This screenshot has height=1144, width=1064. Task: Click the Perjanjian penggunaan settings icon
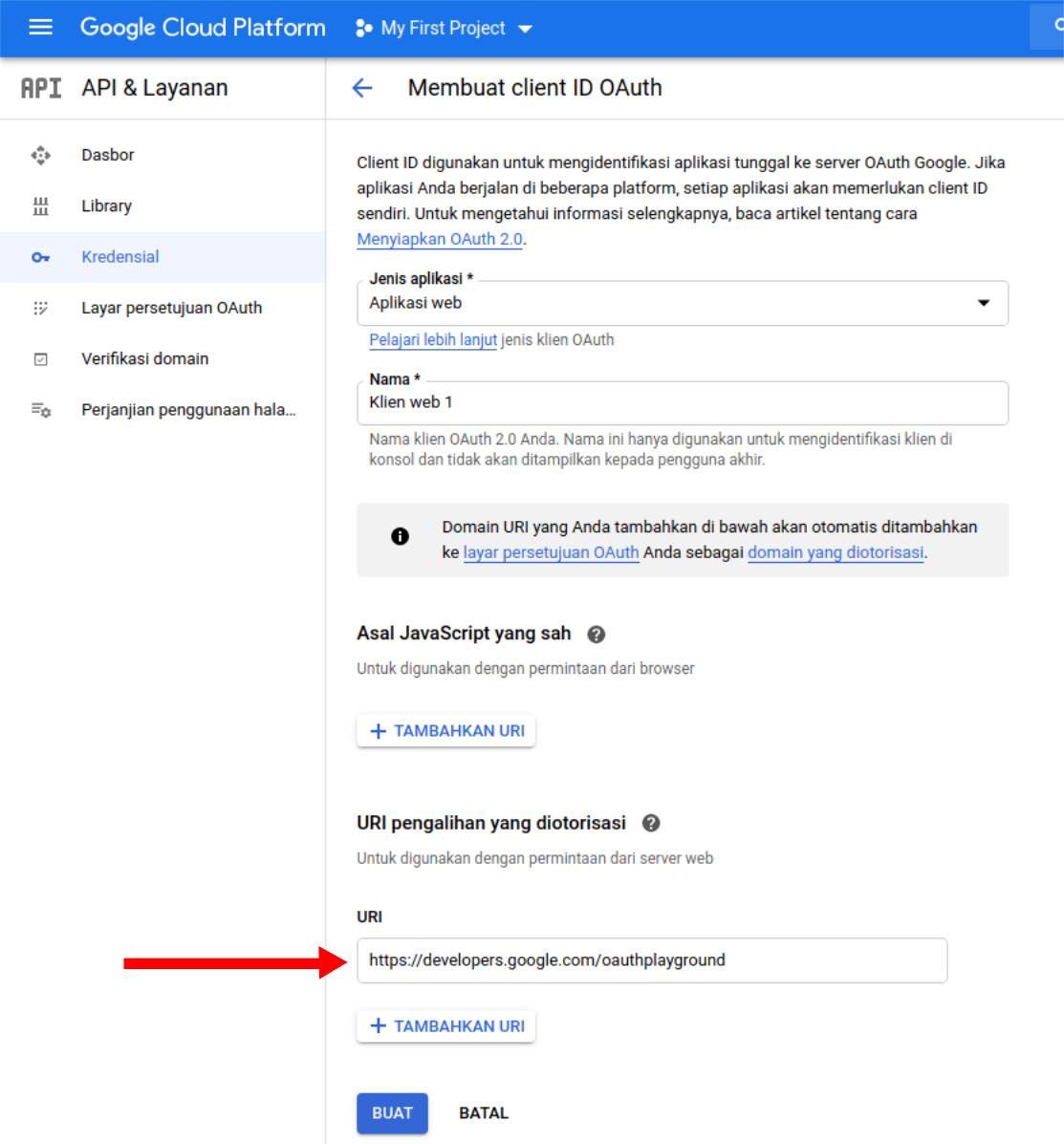[x=41, y=410]
